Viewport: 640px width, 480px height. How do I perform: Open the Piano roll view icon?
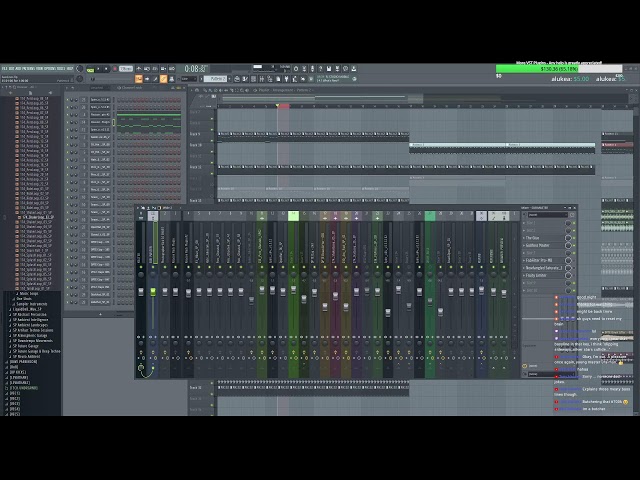(x=244, y=79)
